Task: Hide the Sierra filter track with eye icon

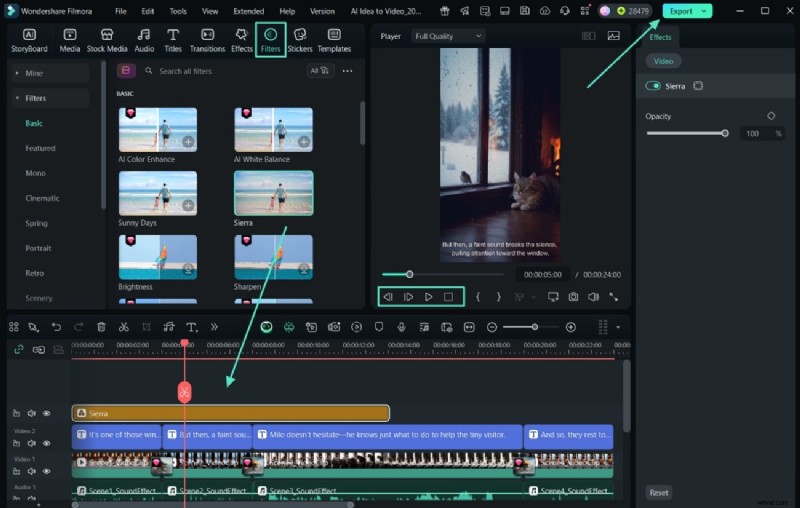Action: [46, 413]
